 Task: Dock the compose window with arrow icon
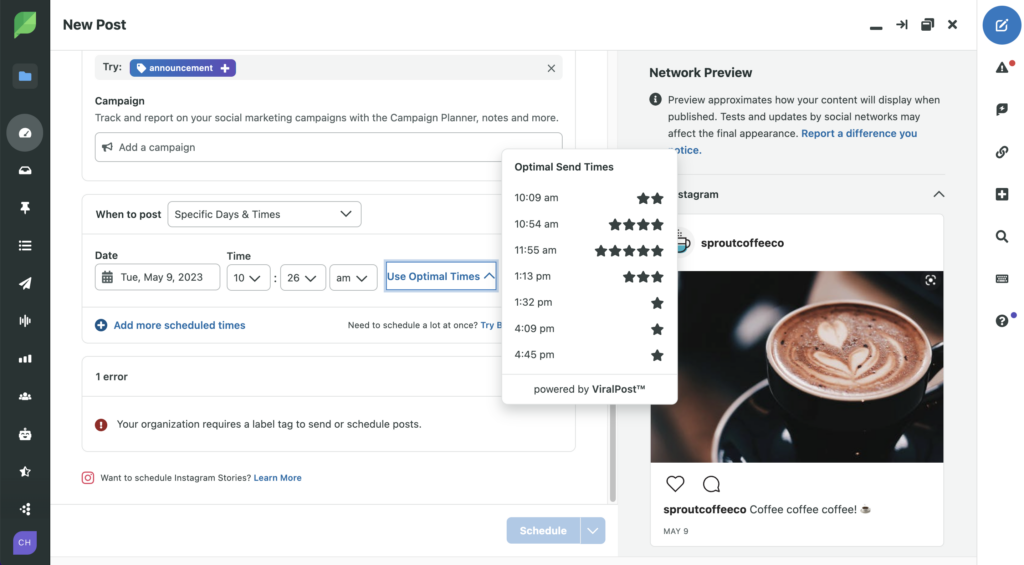[x=901, y=25]
